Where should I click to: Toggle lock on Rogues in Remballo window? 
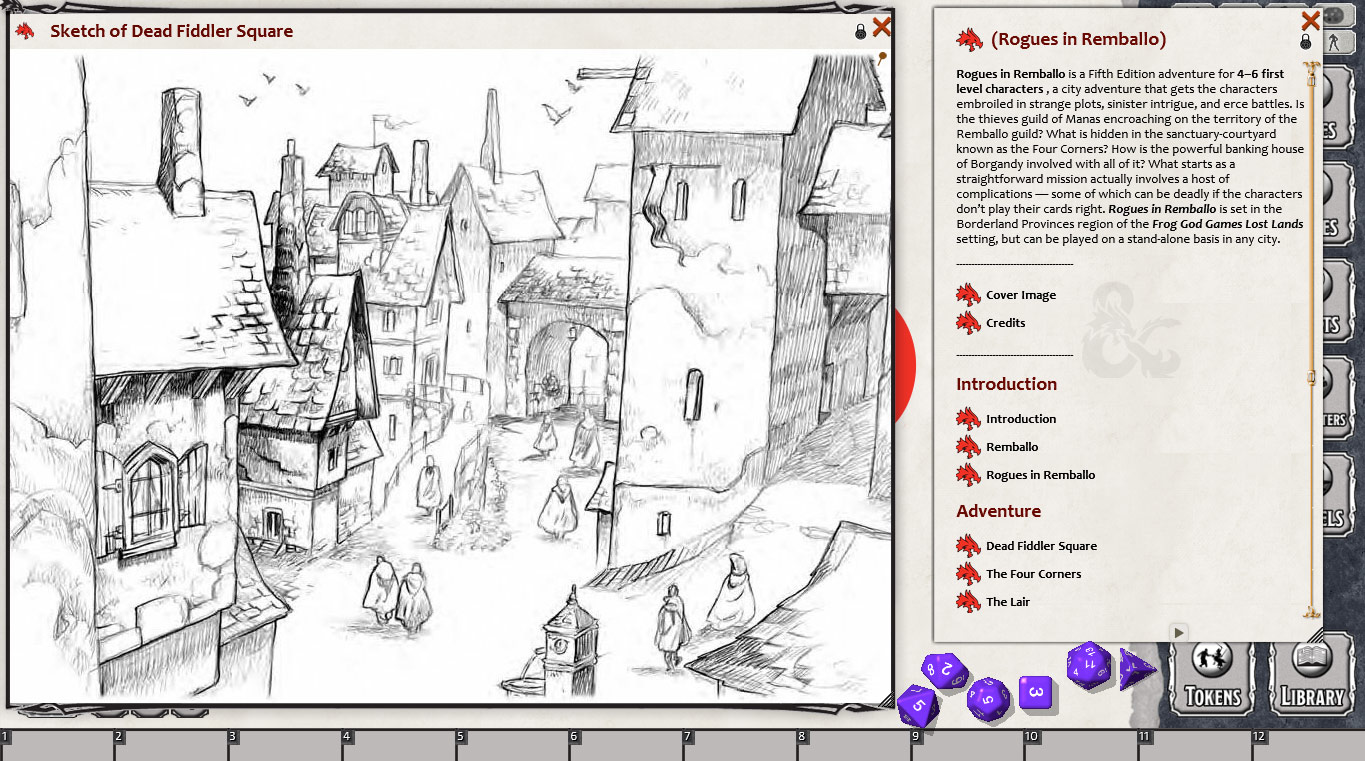click(1306, 42)
